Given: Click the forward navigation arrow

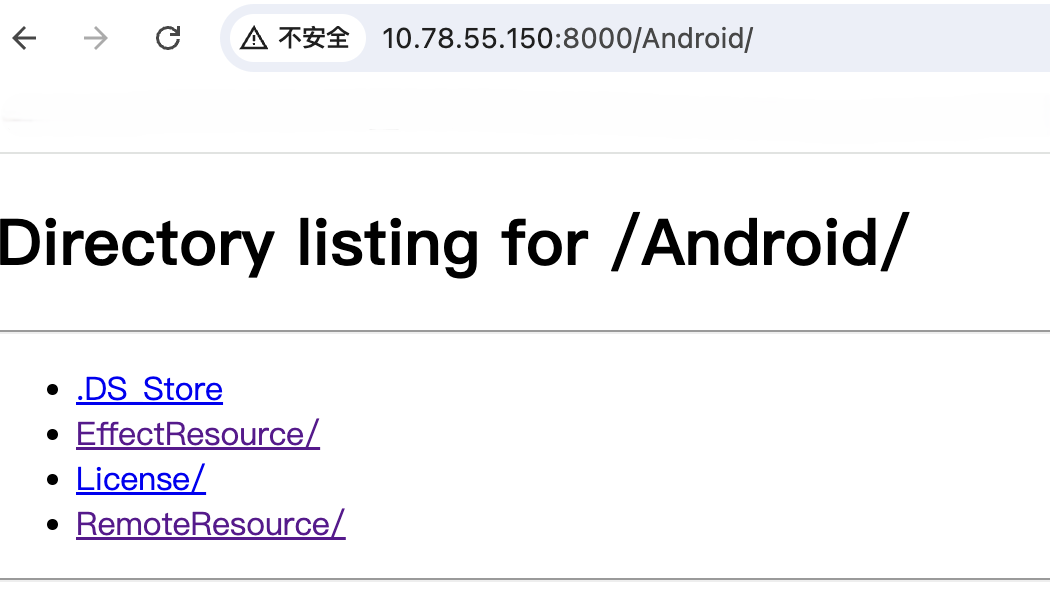Looking at the screenshot, I should click(95, 39).
